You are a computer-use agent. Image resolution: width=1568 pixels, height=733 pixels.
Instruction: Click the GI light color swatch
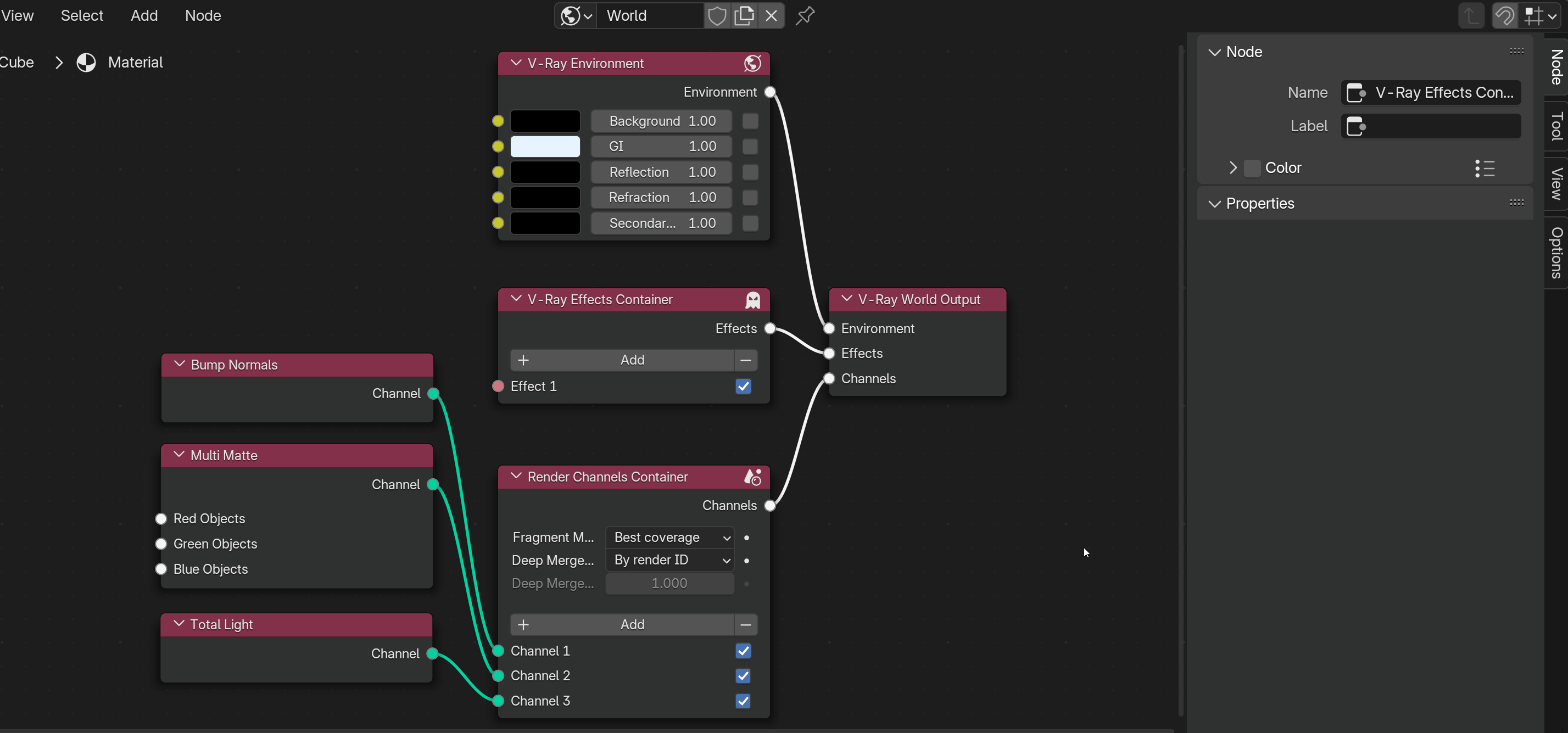[x=545, y=147]
